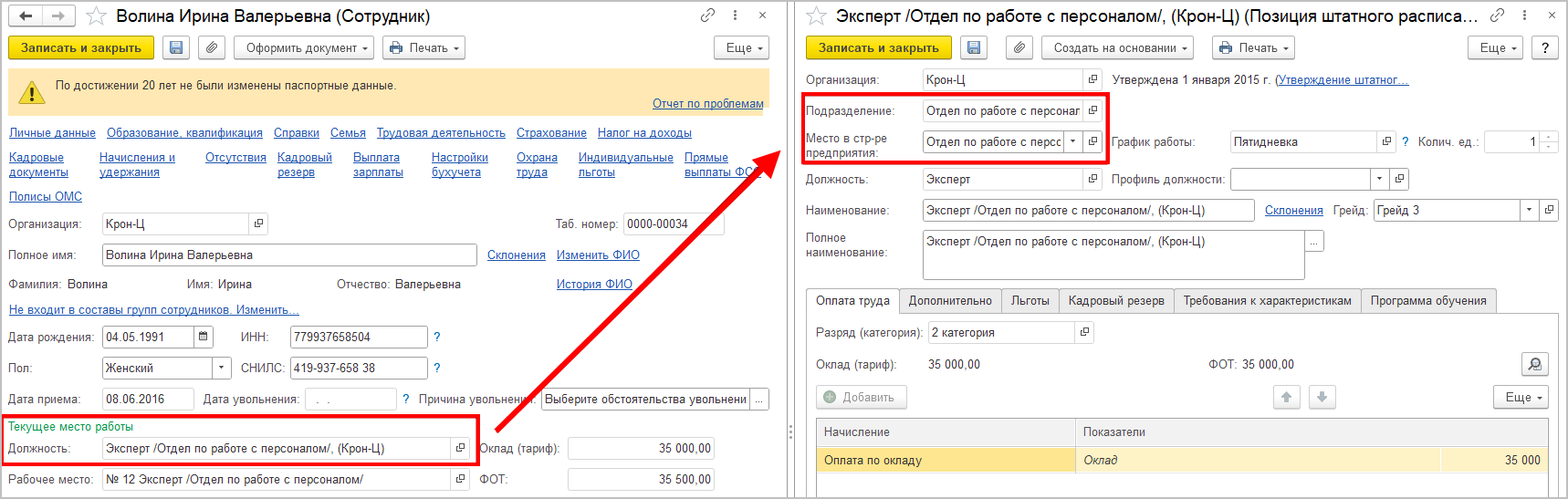Copy link icon in employee window header
Image resolution: width=1568 pixels, height=499 pixels.
point(708,16)
